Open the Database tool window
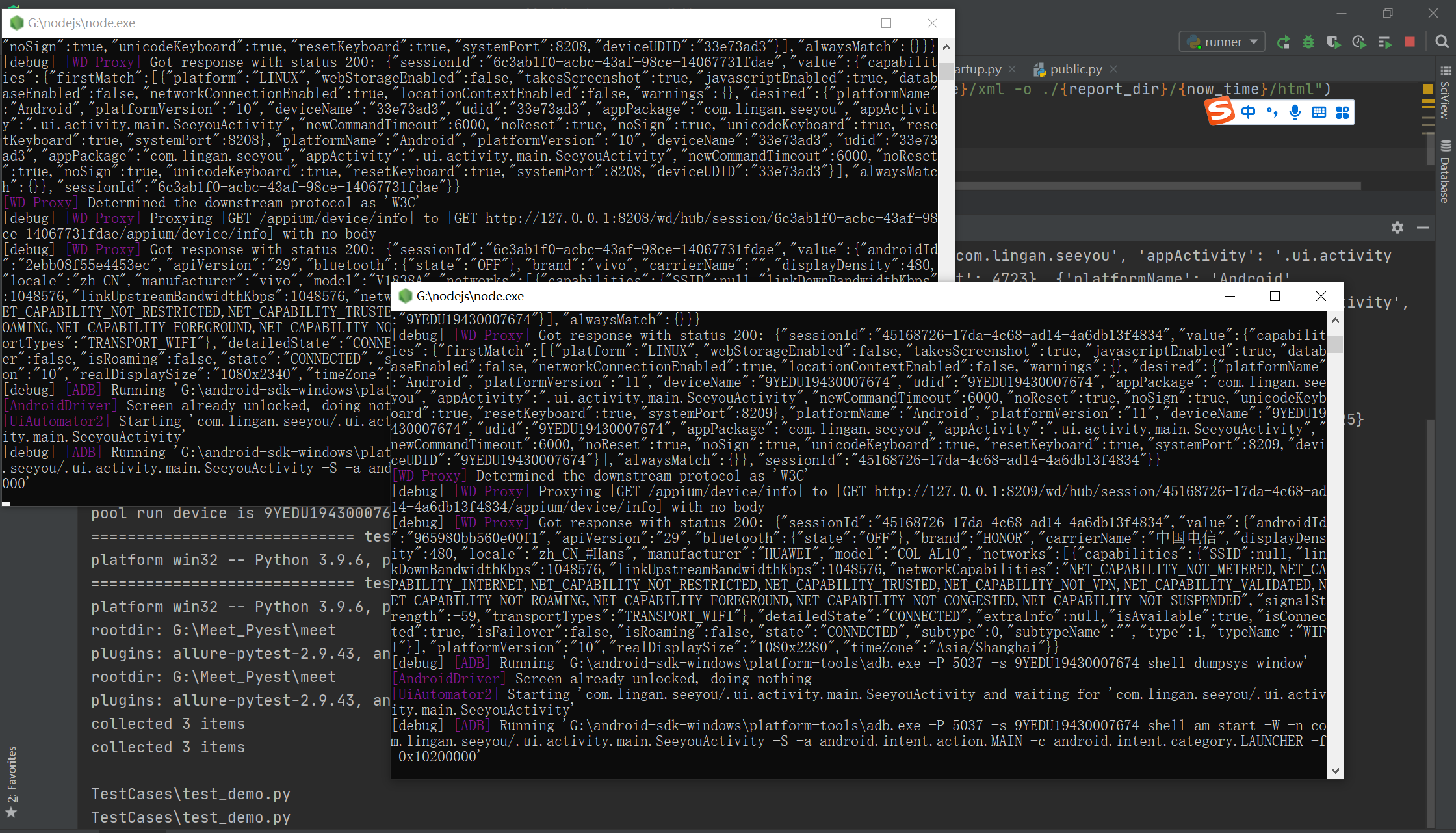The width and height of the screenshot is (1456, 833). (x=1446, y=172)
